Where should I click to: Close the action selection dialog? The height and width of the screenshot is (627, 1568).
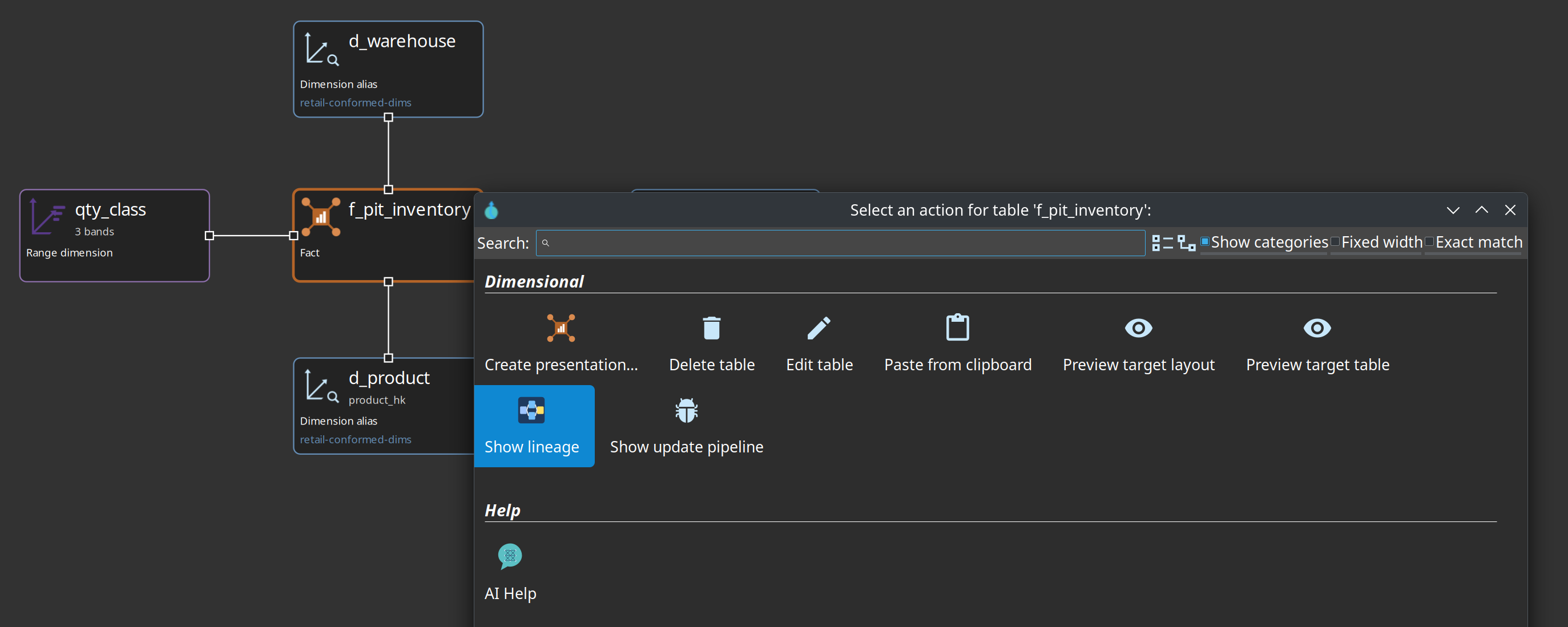pyautogui.click(x=1510, y=210)
